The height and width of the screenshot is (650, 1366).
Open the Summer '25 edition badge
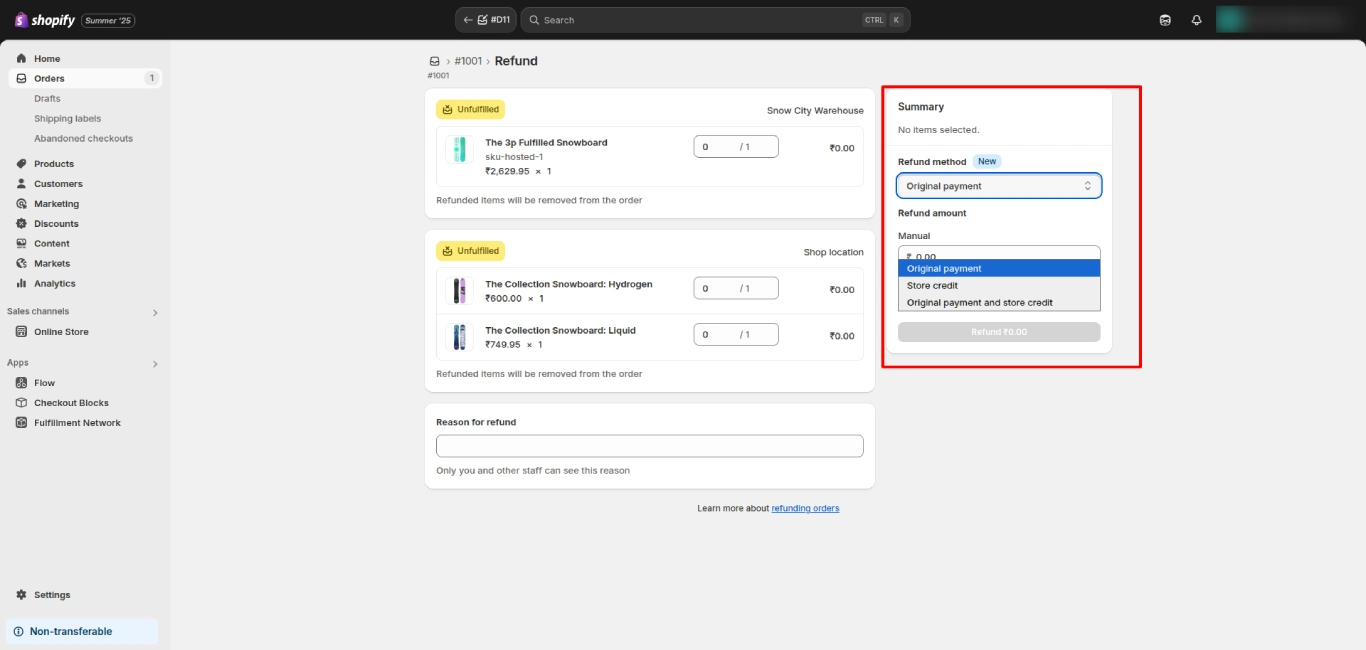(x=108, y=20)
